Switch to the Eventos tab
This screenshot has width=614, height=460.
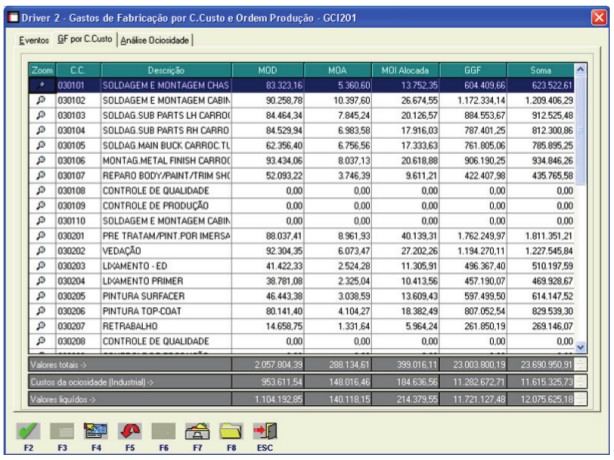click(34, 40)
